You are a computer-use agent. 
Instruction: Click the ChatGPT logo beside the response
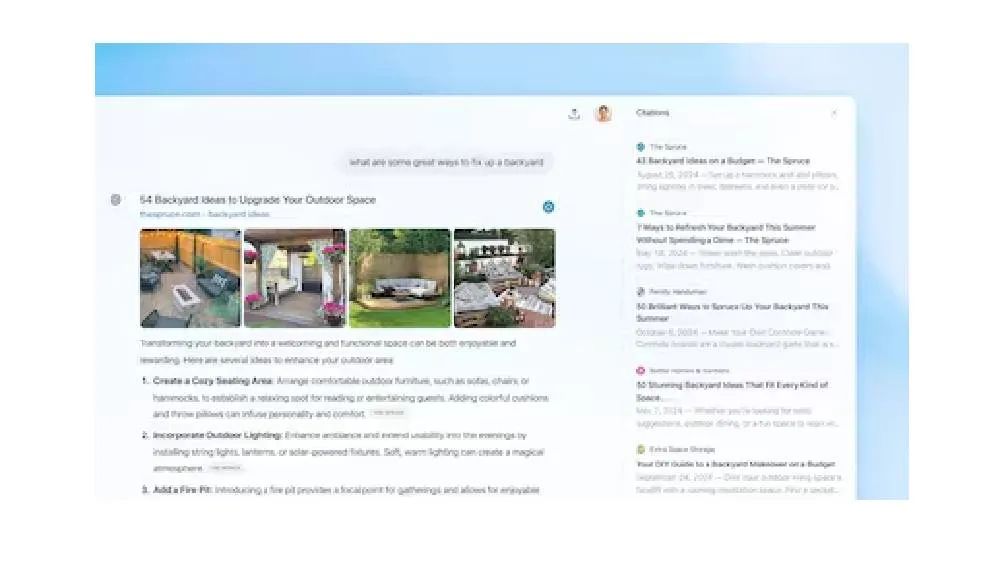tap(116, 200)
